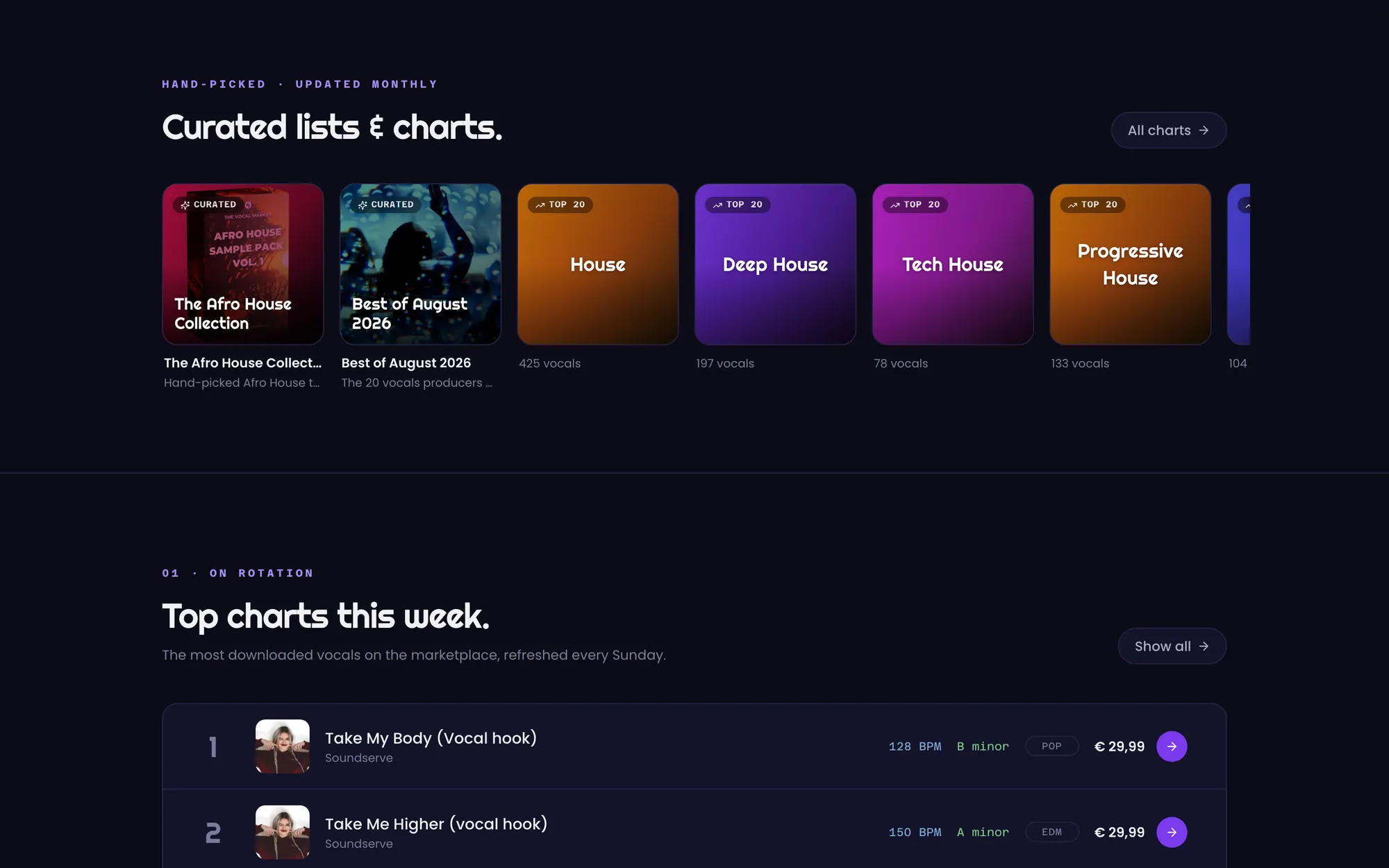Open the All charts page
The image size is (1389, 868).
[1168, 130]
